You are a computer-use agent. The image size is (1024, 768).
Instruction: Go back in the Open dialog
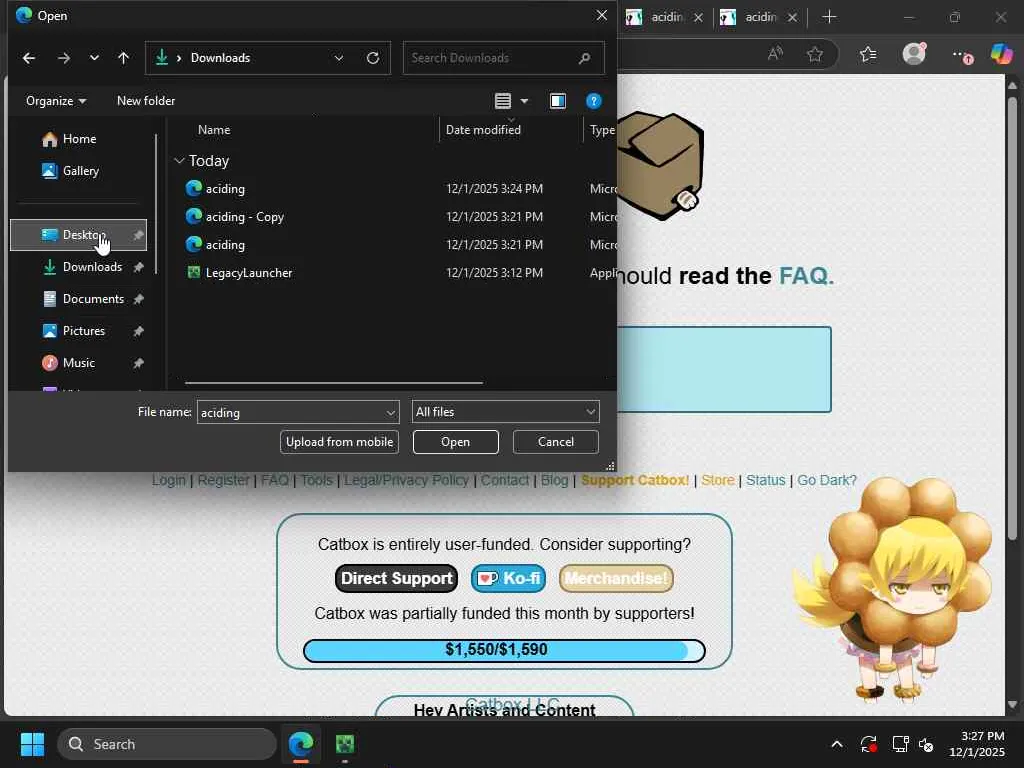point(29,58)
